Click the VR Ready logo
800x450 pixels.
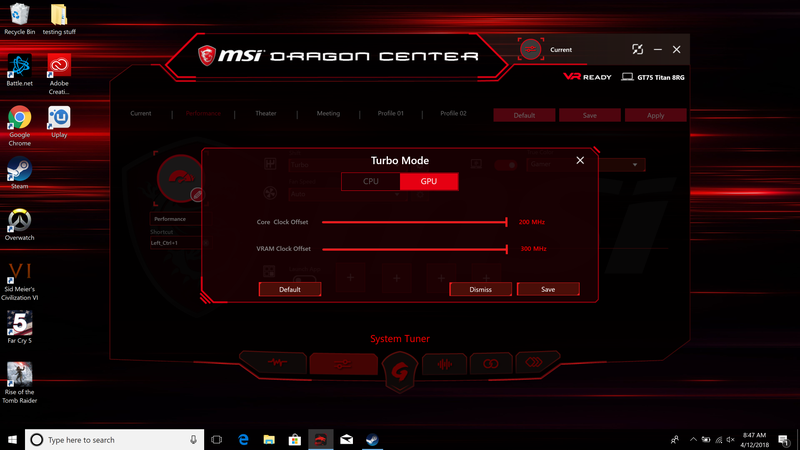click(x=587, y=77)
